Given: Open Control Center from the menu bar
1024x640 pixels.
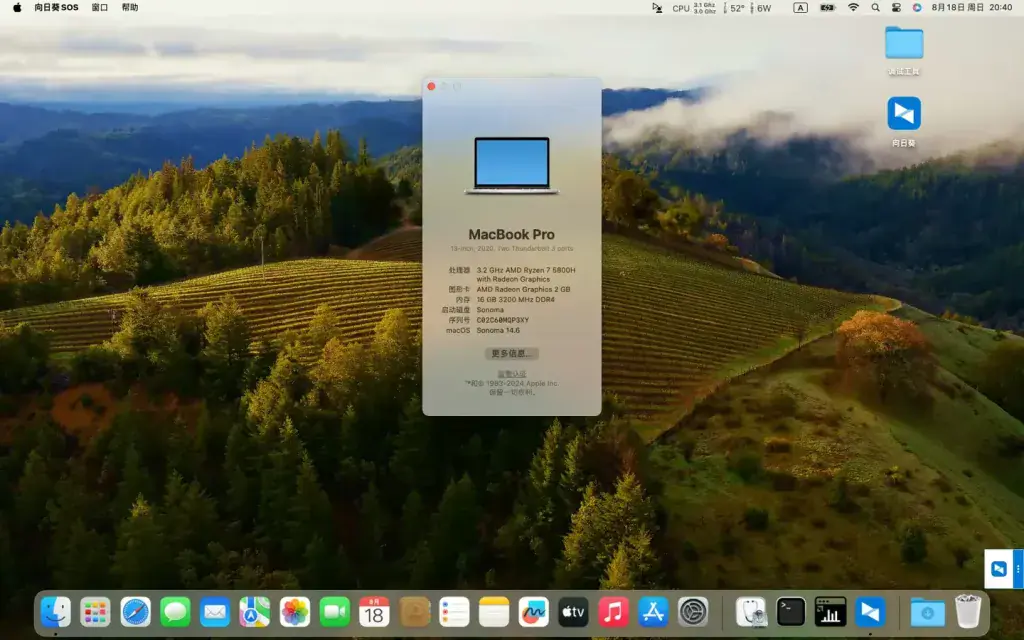Looking at the screenshot, I should coord(896,7).
